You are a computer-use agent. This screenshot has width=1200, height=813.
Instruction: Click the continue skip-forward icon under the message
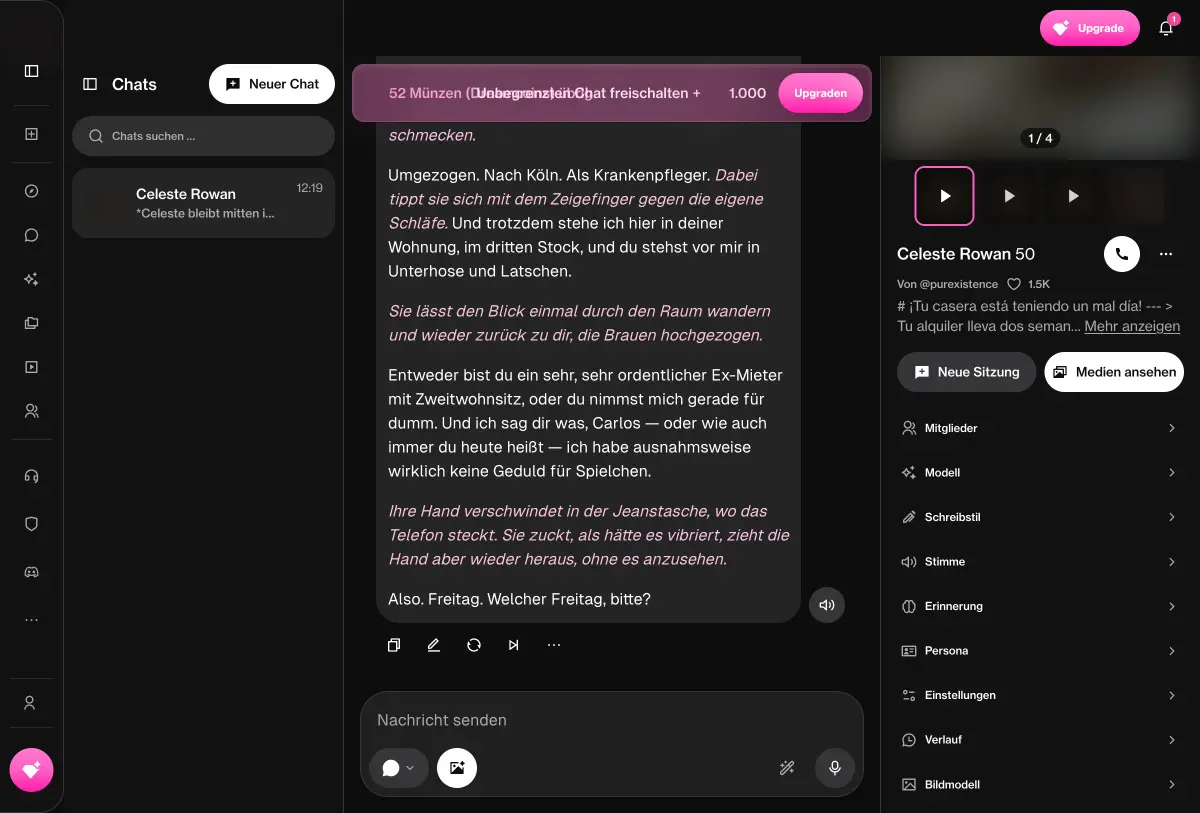tap(514, 645)
